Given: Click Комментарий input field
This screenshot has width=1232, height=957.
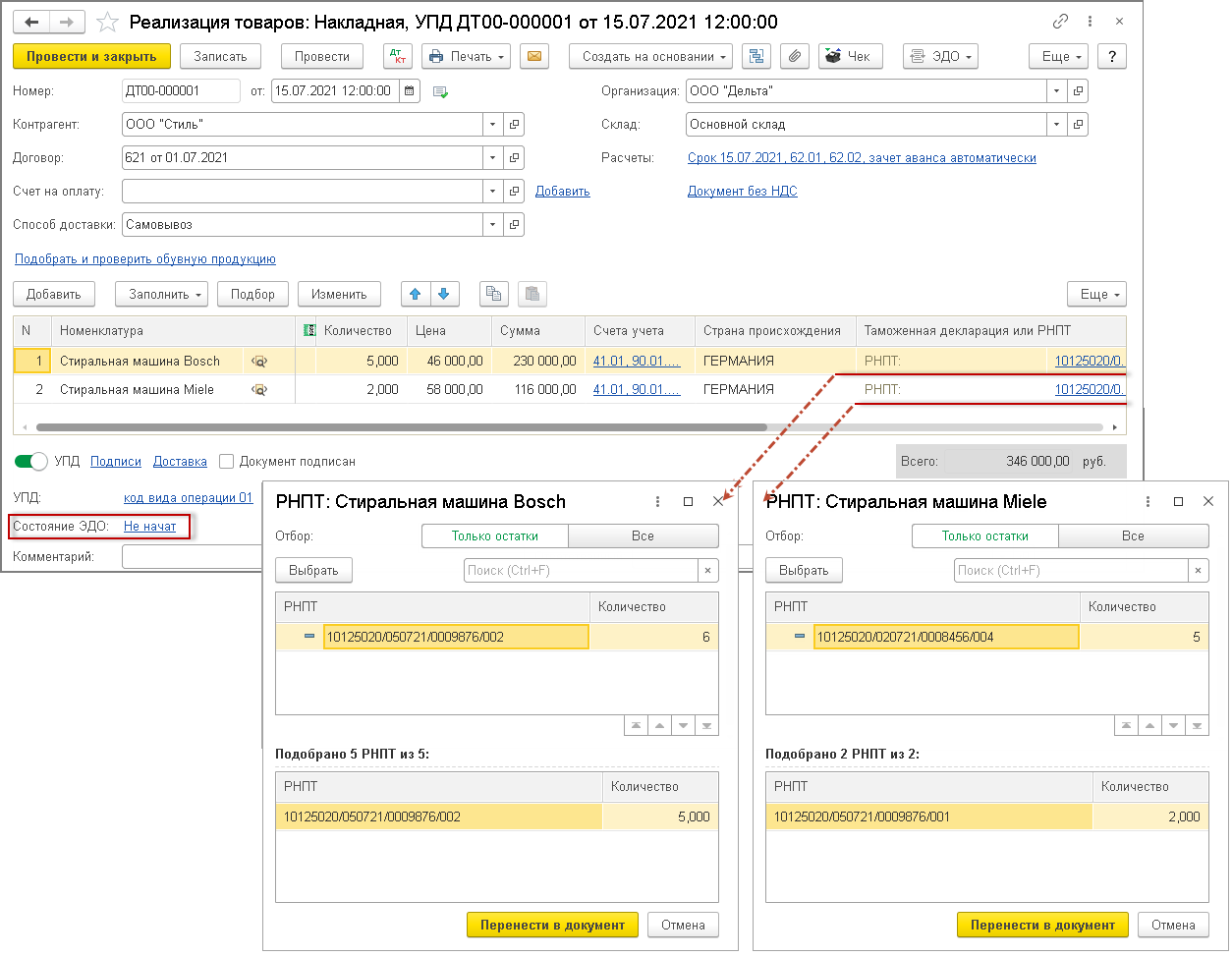Looking at the screenshot, I should [193, 557].
